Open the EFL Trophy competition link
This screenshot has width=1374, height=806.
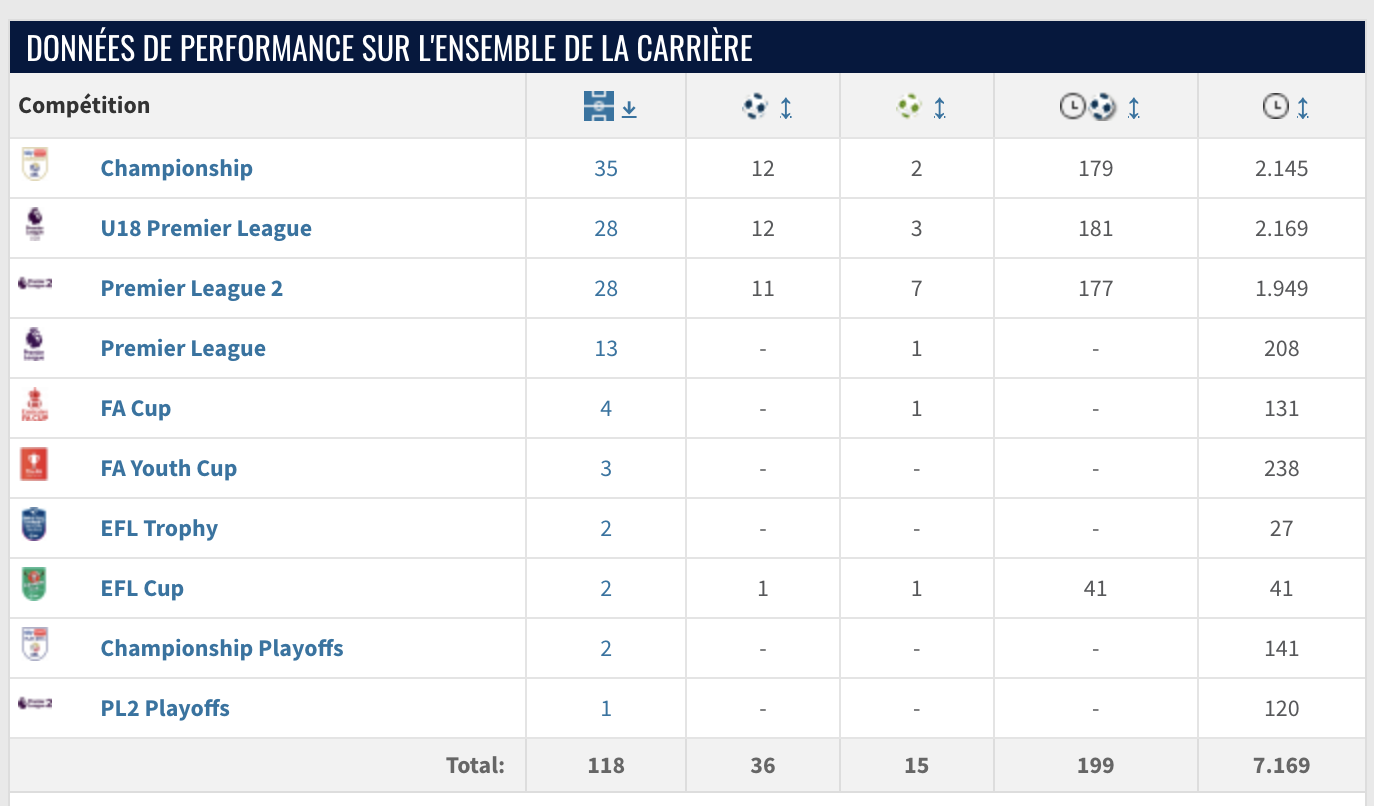(x=159, y=528)
